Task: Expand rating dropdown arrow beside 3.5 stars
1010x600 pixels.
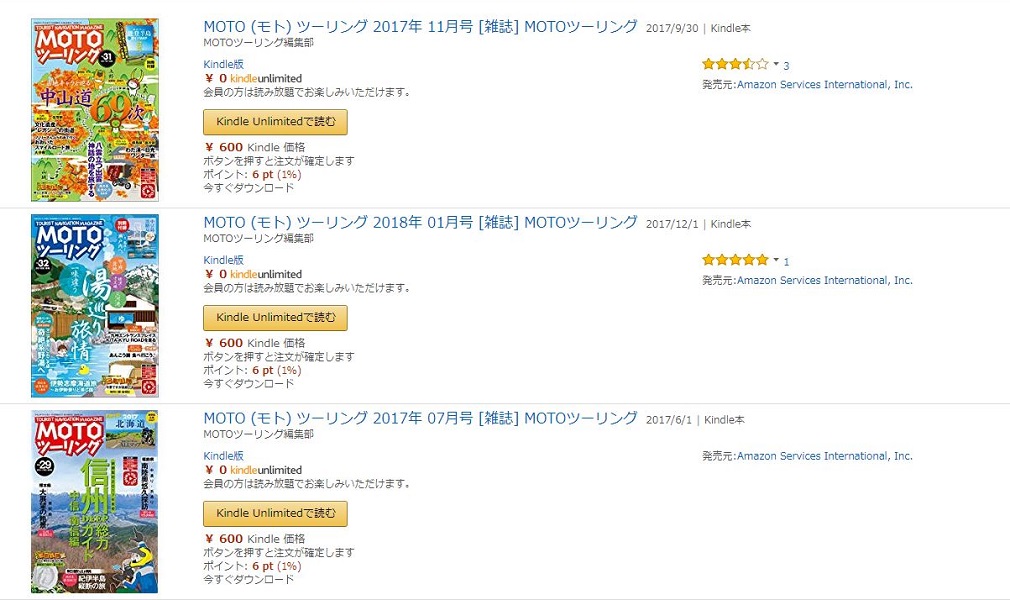Action: (x=776, y=64)
